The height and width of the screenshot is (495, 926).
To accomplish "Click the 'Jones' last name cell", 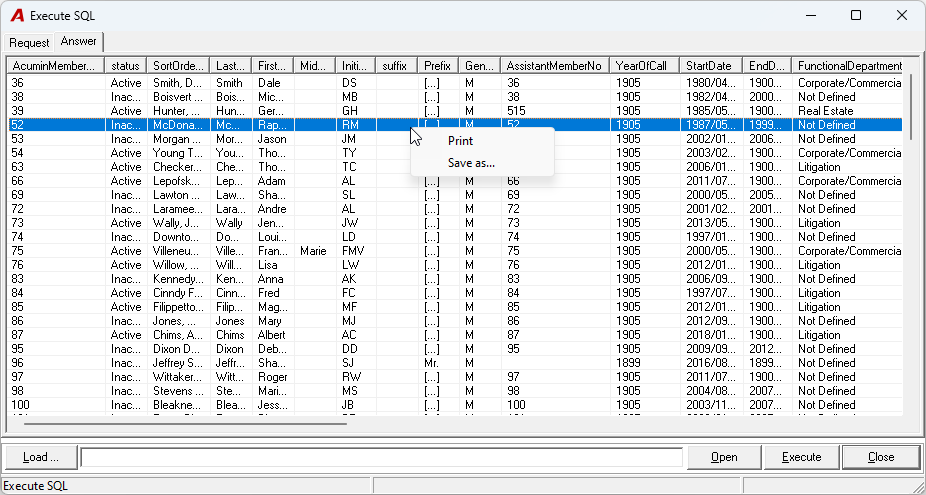I will 231,321.
